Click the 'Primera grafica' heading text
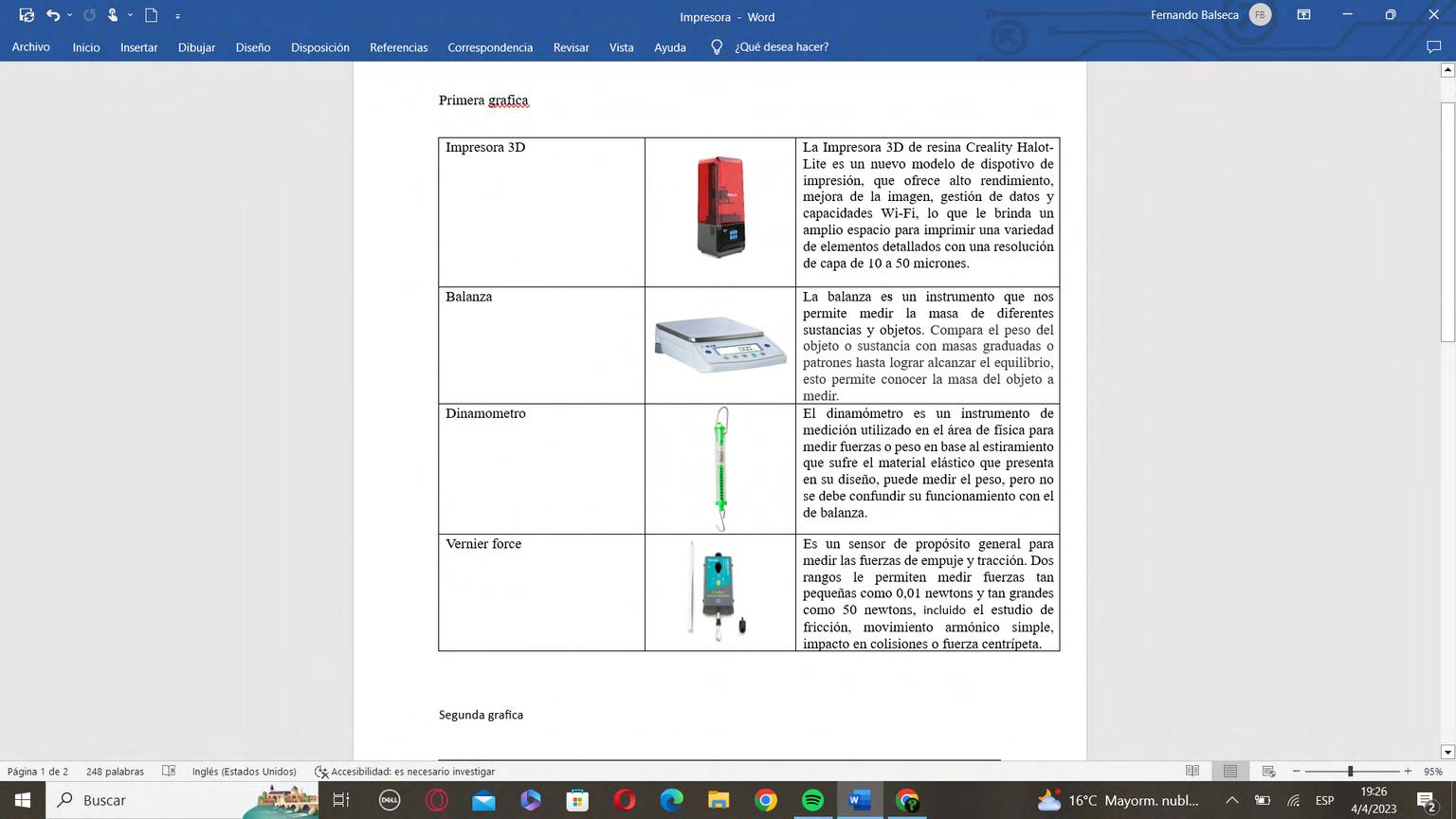 tap(483, 100)
